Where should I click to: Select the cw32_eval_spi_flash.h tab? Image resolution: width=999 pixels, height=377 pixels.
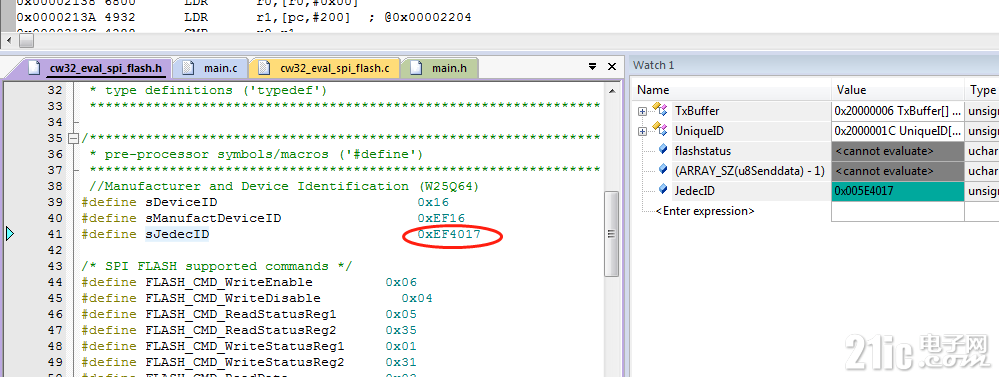click(x=96, y=68)
